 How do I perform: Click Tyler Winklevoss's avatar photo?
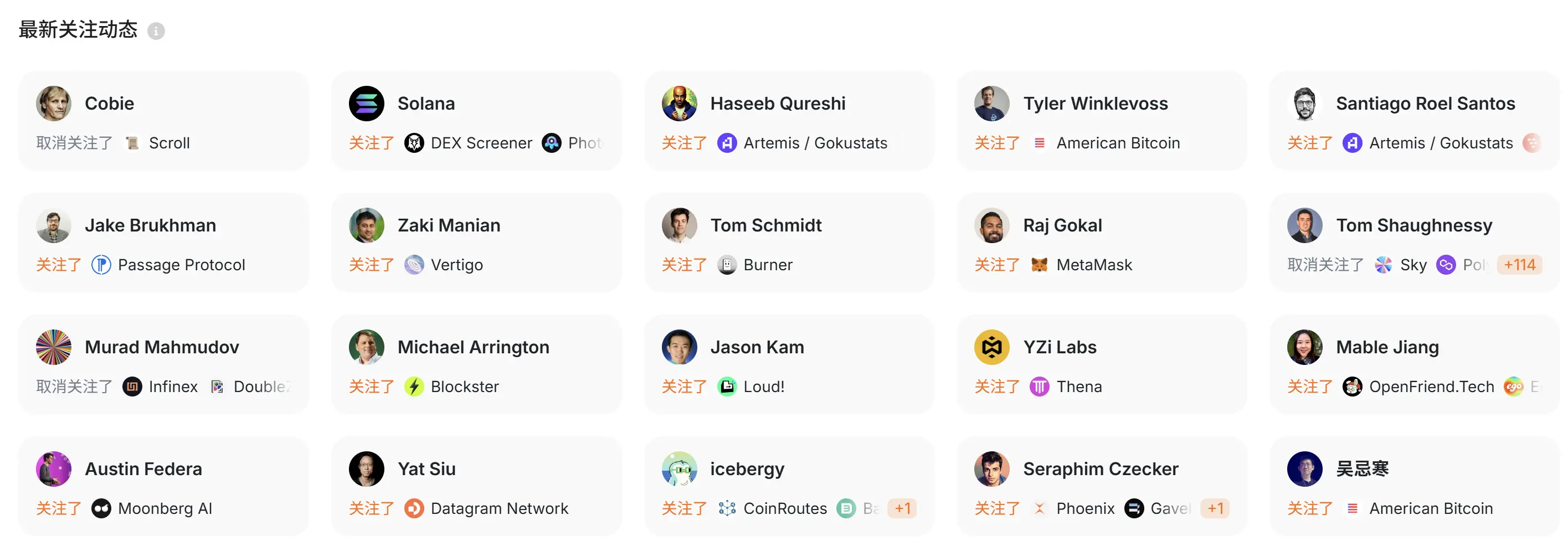click(x=991, y=104)
